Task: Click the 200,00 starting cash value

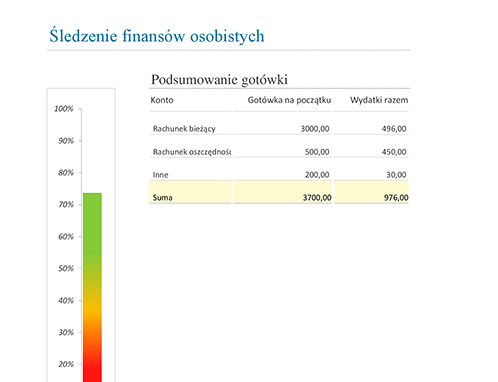Action: click(317, 175)
